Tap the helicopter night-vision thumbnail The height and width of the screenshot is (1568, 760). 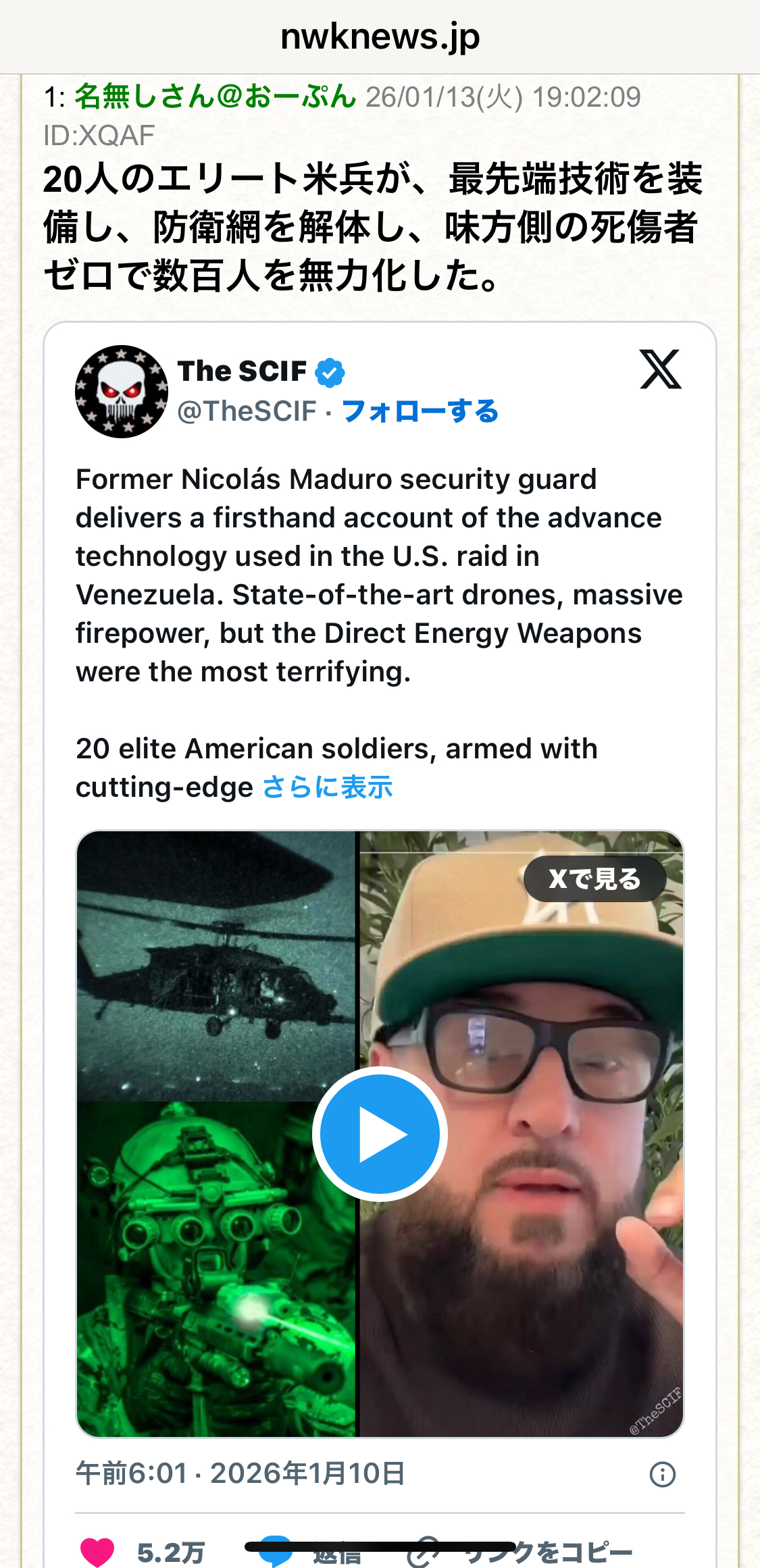216,966
